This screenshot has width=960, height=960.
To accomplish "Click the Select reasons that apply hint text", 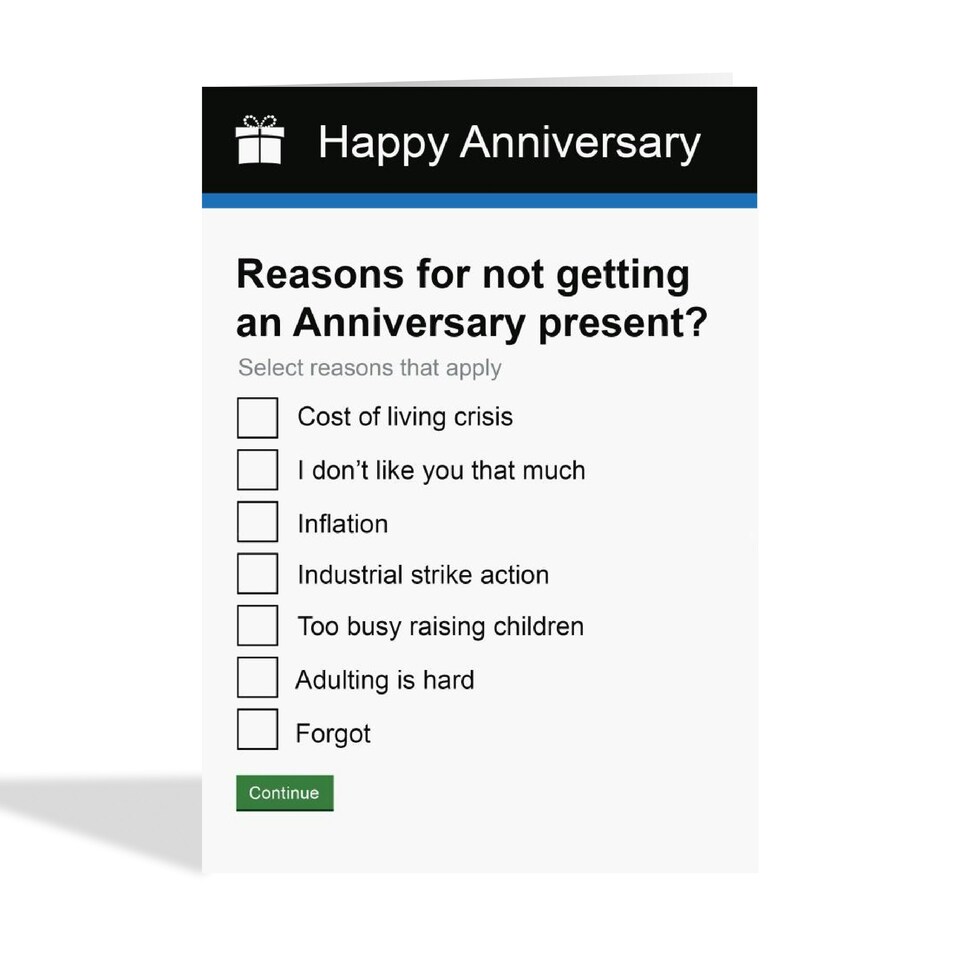I will (x=370, y=368).
